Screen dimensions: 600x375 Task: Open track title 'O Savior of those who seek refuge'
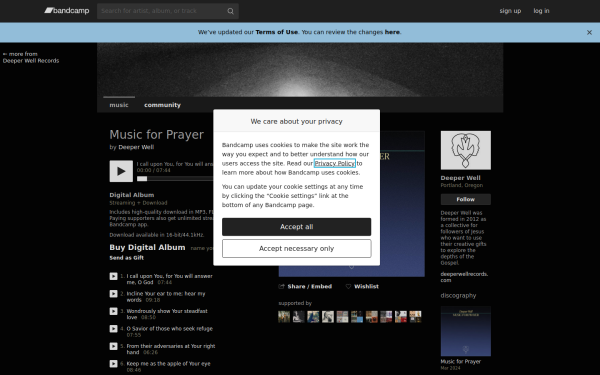coord(170,329)
